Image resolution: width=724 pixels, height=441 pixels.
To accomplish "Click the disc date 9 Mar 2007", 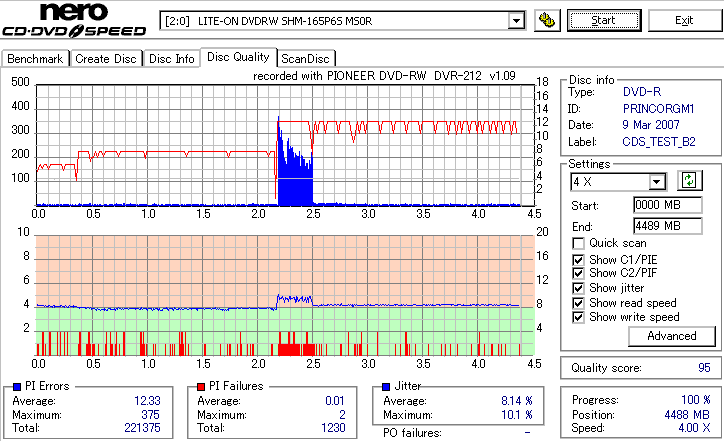I will click(x=651, y=125).
